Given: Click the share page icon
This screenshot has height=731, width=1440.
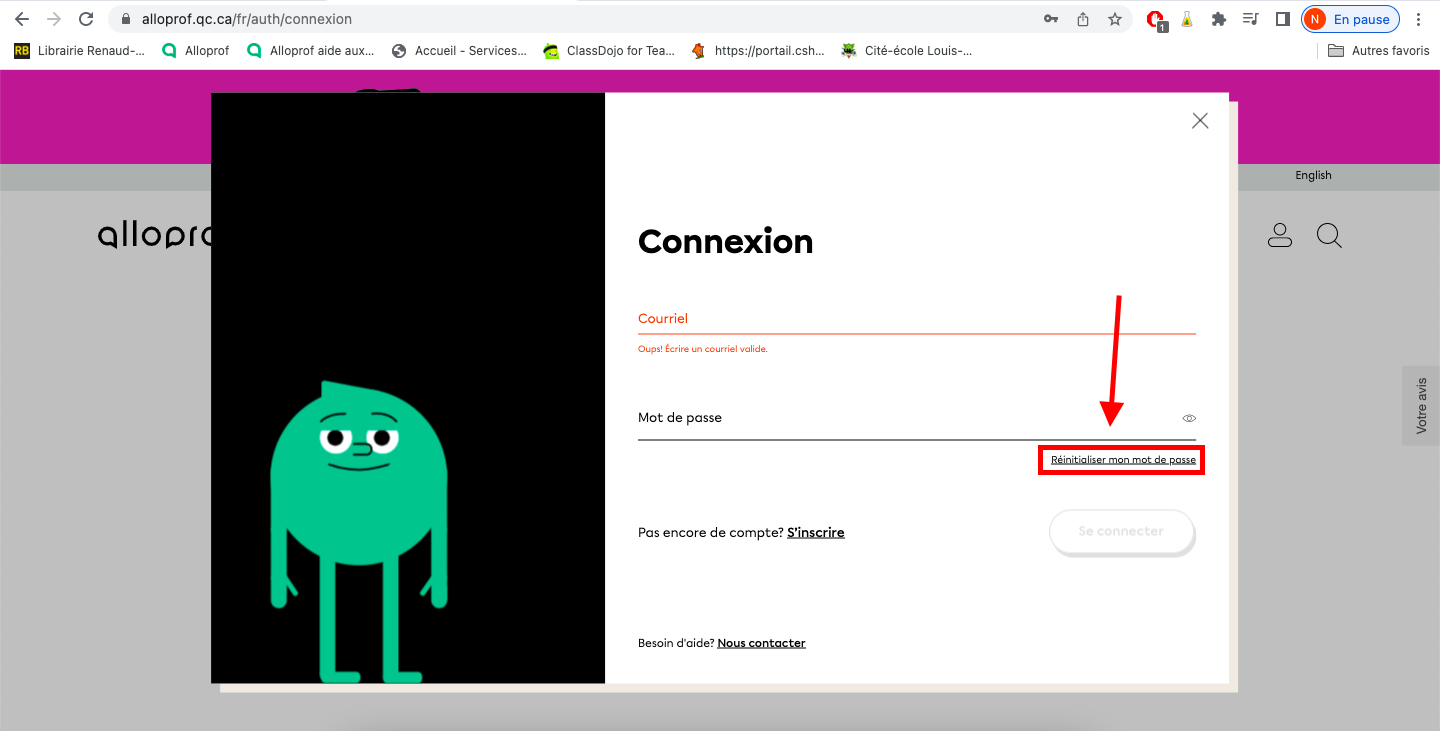Looking at the screenshot, I should [1083, 19].
